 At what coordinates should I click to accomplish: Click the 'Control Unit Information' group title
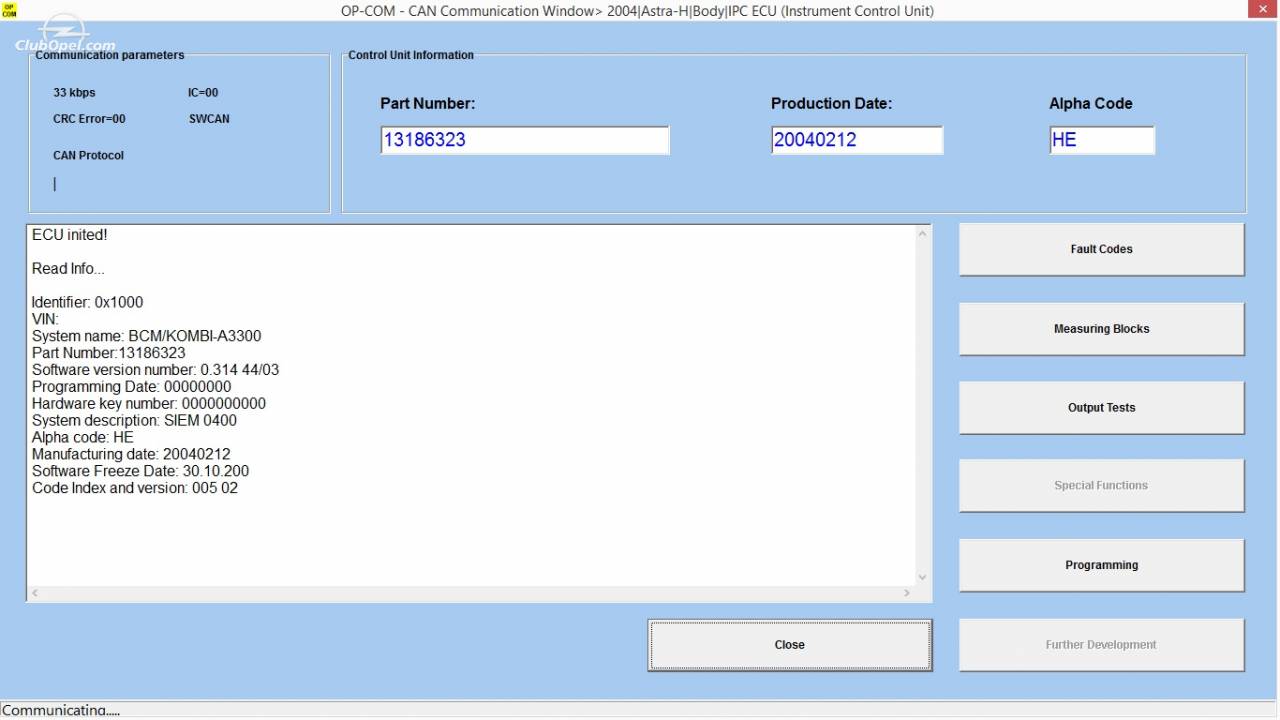pyautogui.click(x=411, y=55)
